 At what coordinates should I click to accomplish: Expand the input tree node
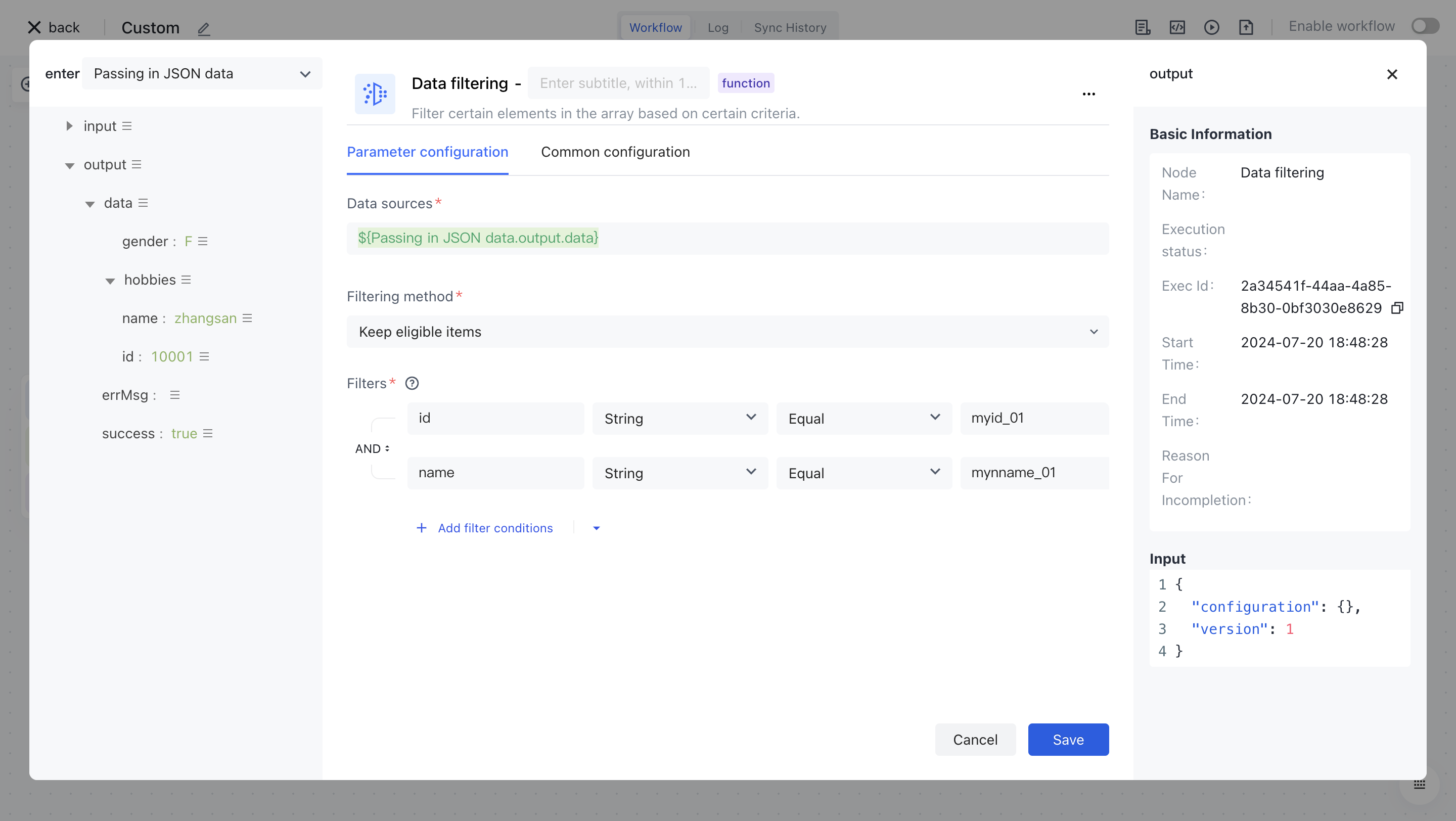point(69,126)
